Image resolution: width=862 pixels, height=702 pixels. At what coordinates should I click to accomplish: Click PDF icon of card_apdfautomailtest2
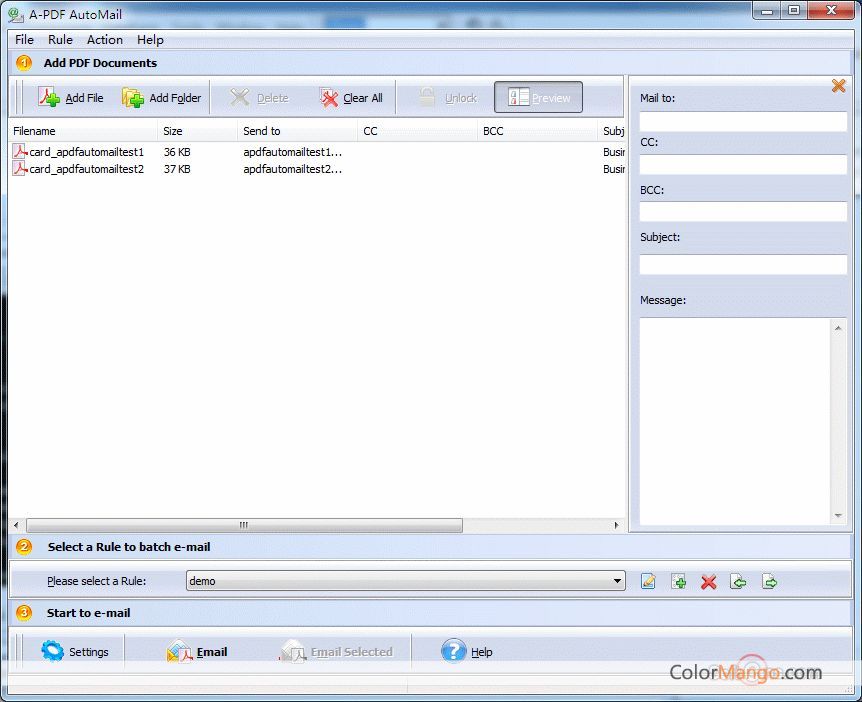pyautogui.click(x=20, y=168)
